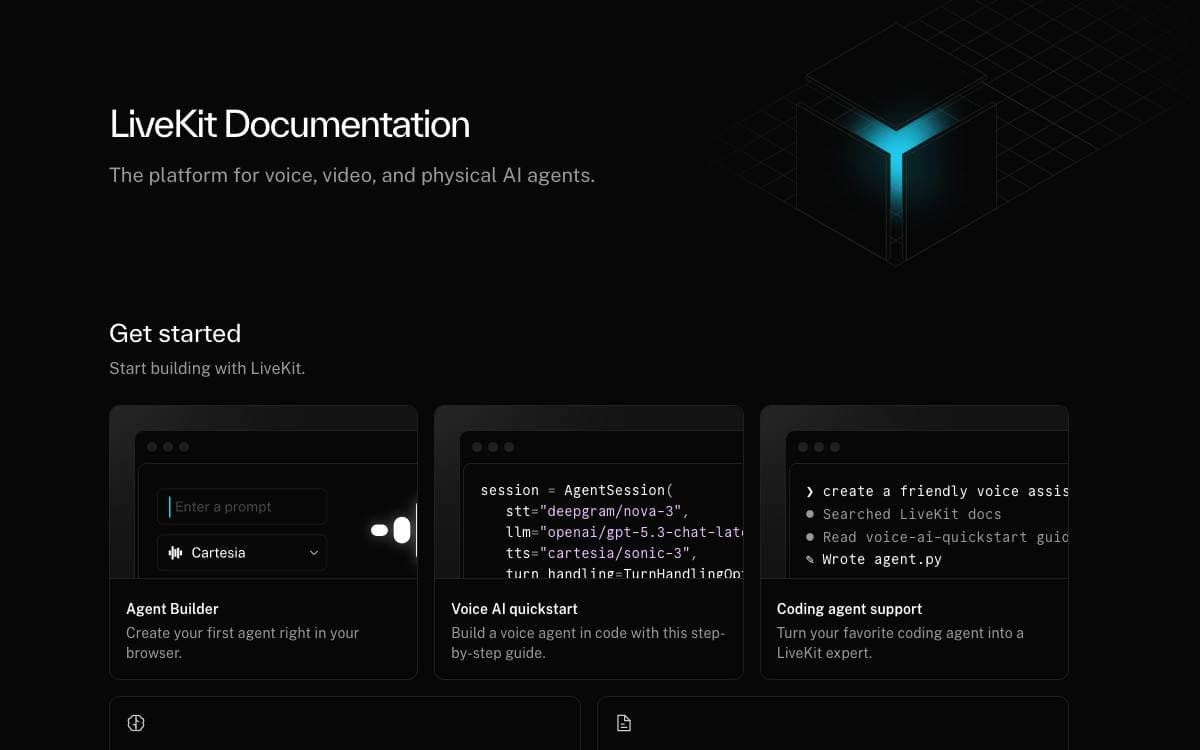
Task: Click "Searched LiveKit docs" terminal line
Action: 903,514
